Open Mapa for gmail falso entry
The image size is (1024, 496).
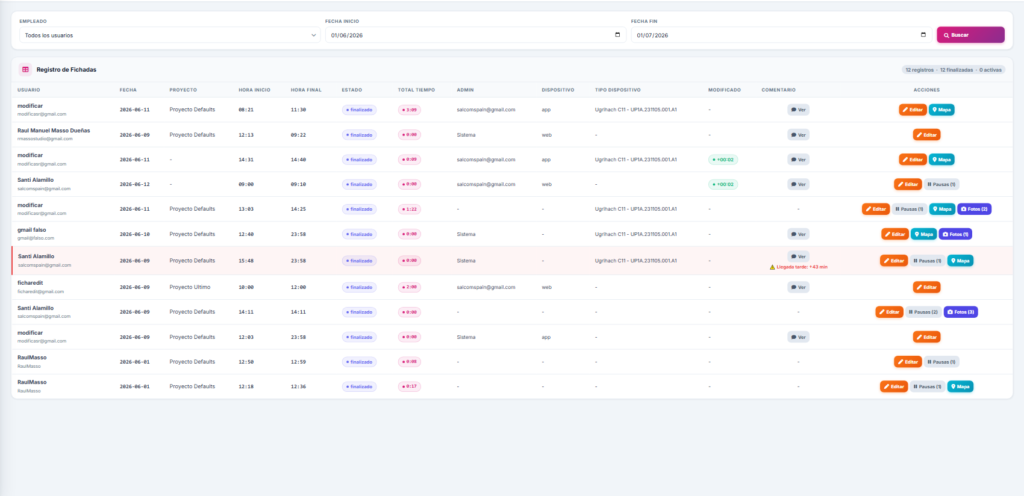click(924, 234)
